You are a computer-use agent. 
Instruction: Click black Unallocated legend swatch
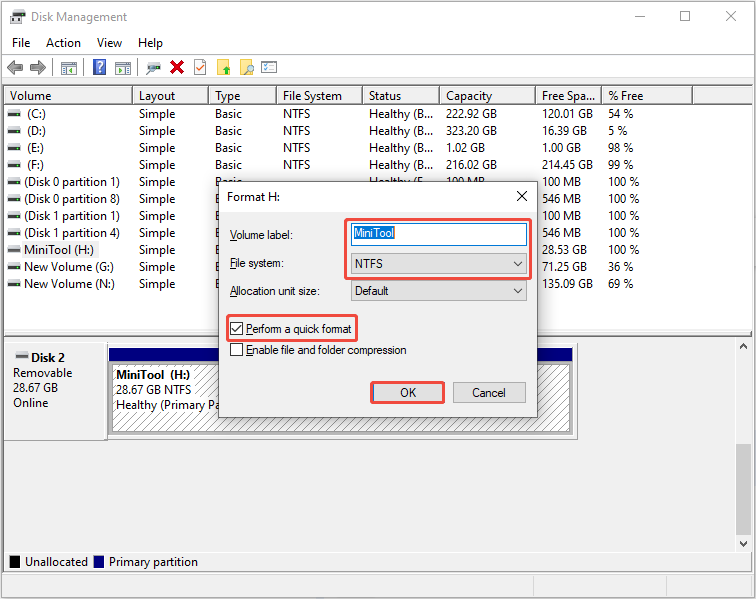(15, 562)
